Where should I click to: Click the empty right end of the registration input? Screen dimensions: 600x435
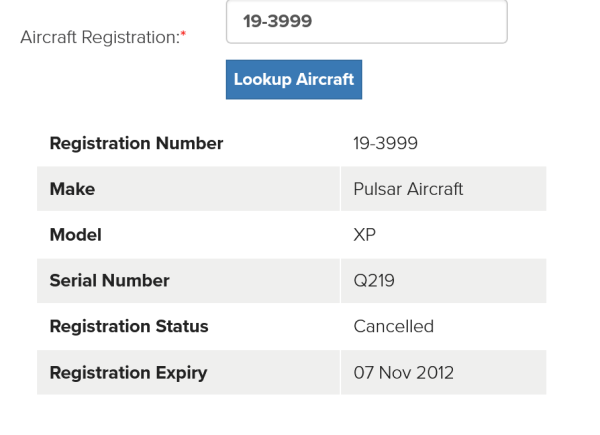[x=470, y=22]
